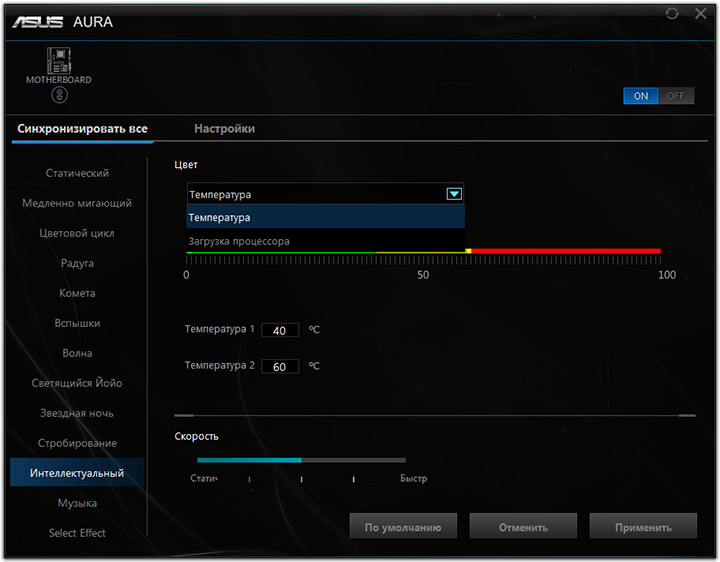Select the Motherboard device icon
The width and height of the screenshot is (720, 562).
tap(59, 61)
